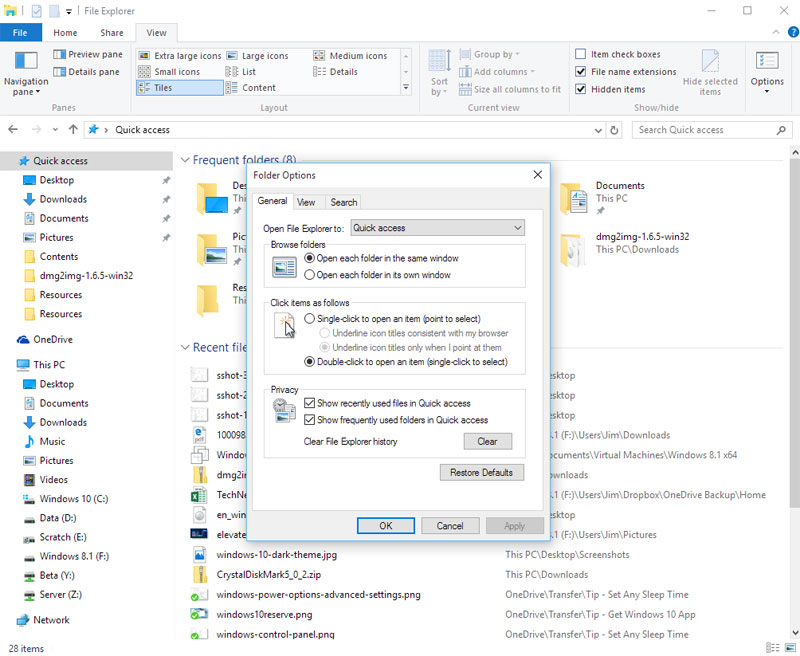The image size is (800, 656).
Task: Switch to the View tab in Folder Options
Action: (x=306, y=203)
